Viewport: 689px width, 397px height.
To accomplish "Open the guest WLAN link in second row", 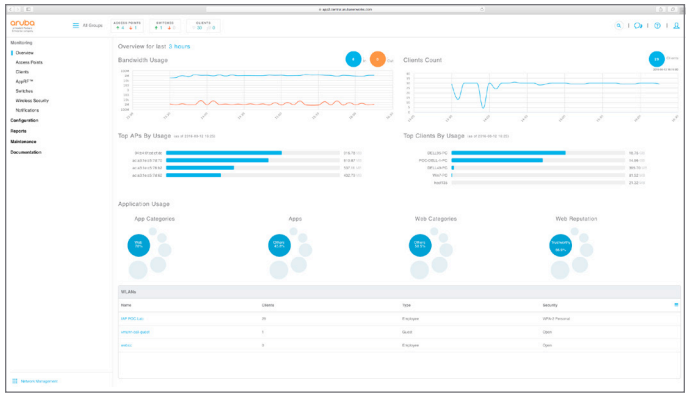I will 135,332.
